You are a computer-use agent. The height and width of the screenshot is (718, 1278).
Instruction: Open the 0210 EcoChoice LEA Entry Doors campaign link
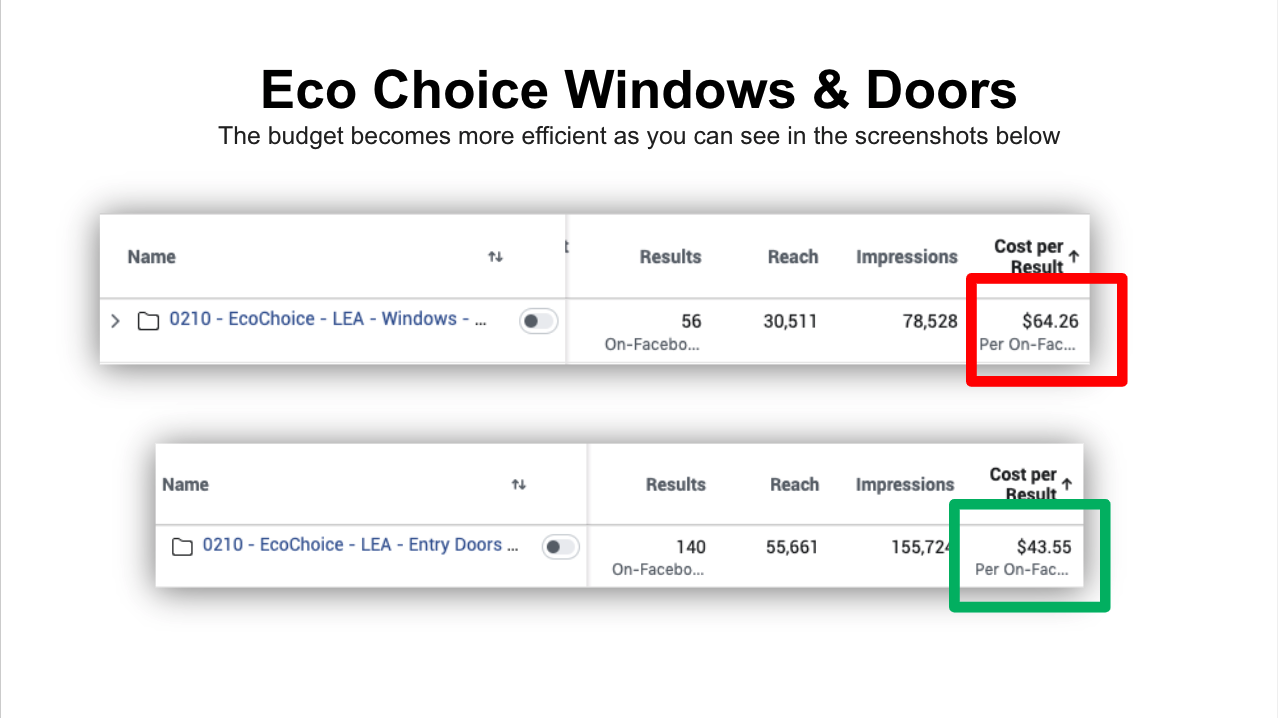[360, 545]
